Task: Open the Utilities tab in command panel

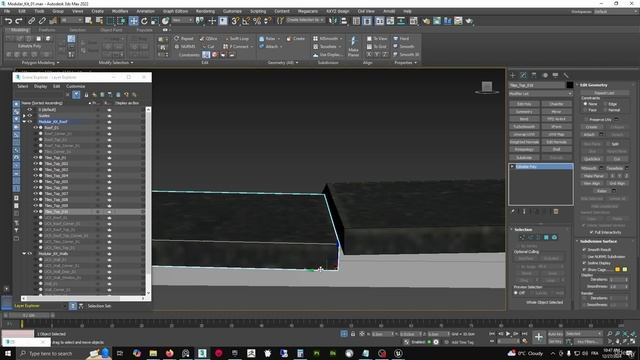Action: [566, 76]
